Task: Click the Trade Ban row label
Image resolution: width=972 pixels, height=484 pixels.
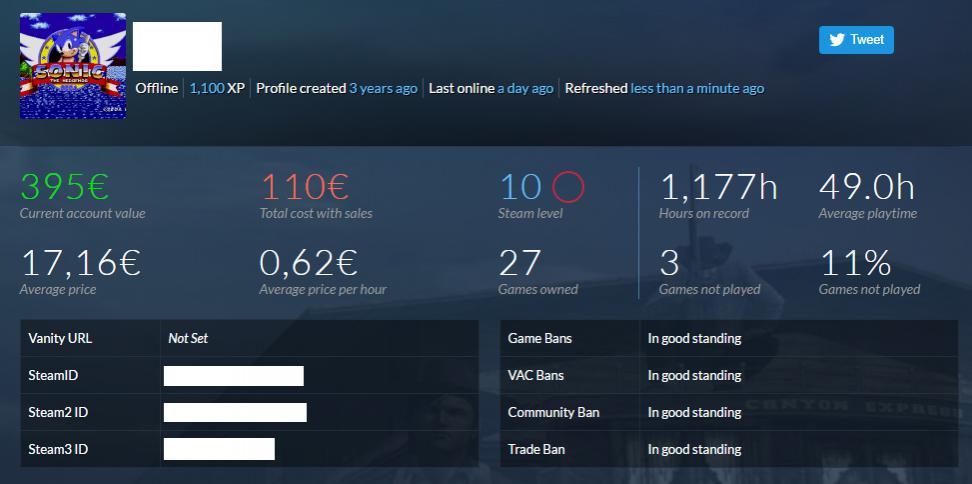Action: [536, 449]
